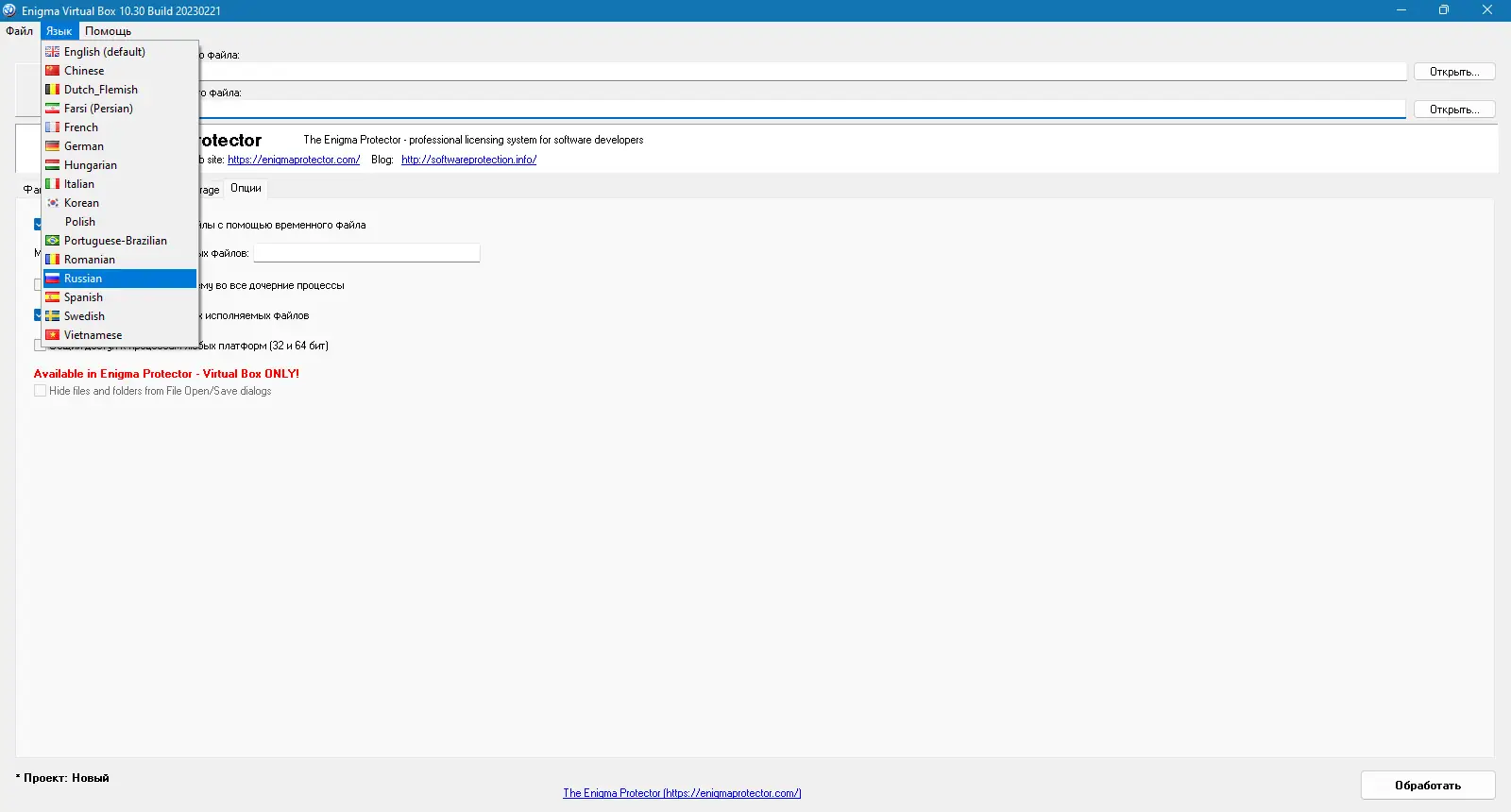Click the Chinese flag icon in language menu
The height and width of the screenshot is (812, 1511).
[53, 71]
